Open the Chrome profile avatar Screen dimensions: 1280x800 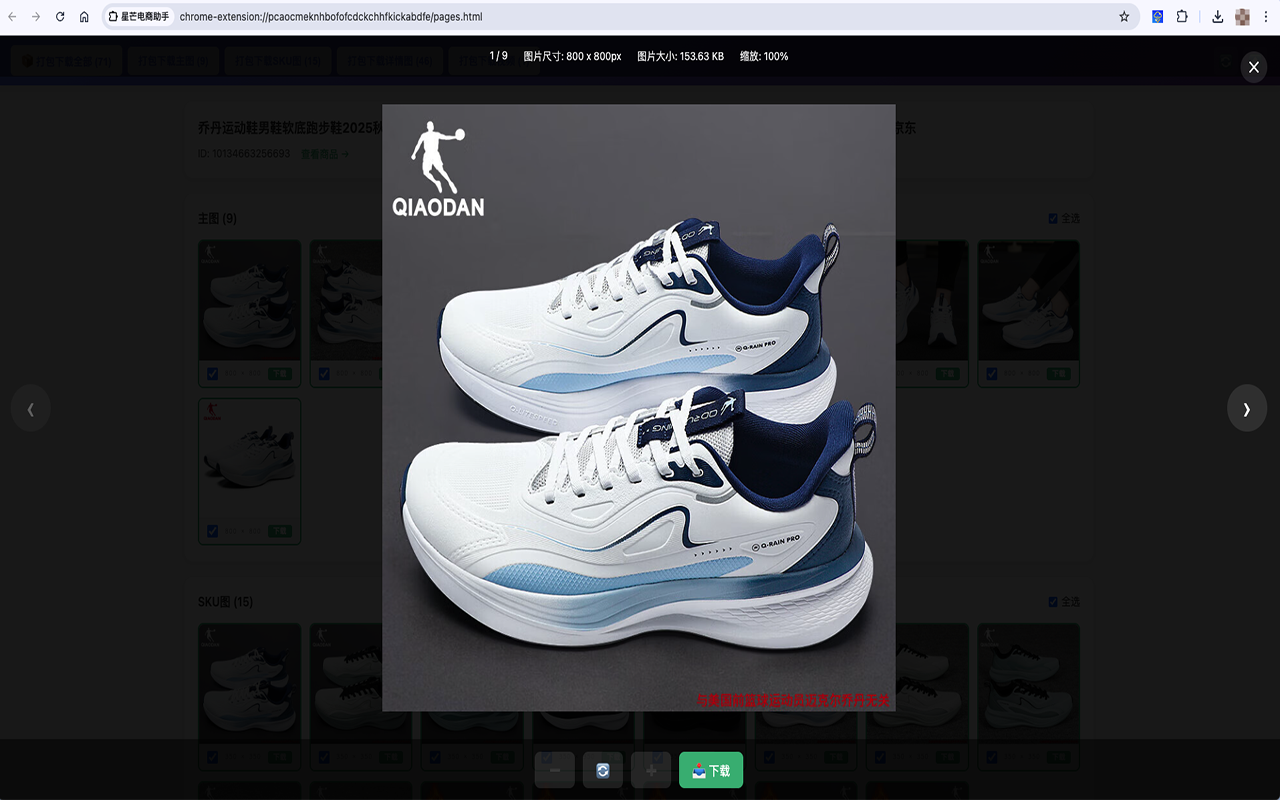click(x=1242, y=17)
